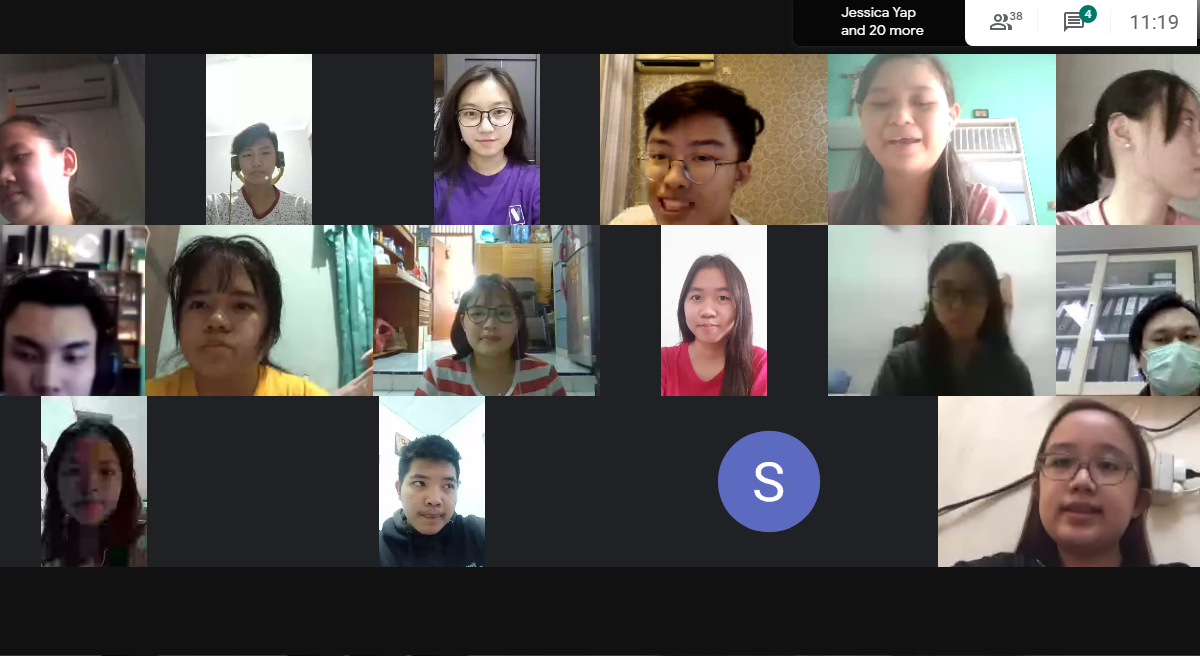Screen dimensions: 1200x656
Task: Select the participant against the teal wall
Action: 942,139
